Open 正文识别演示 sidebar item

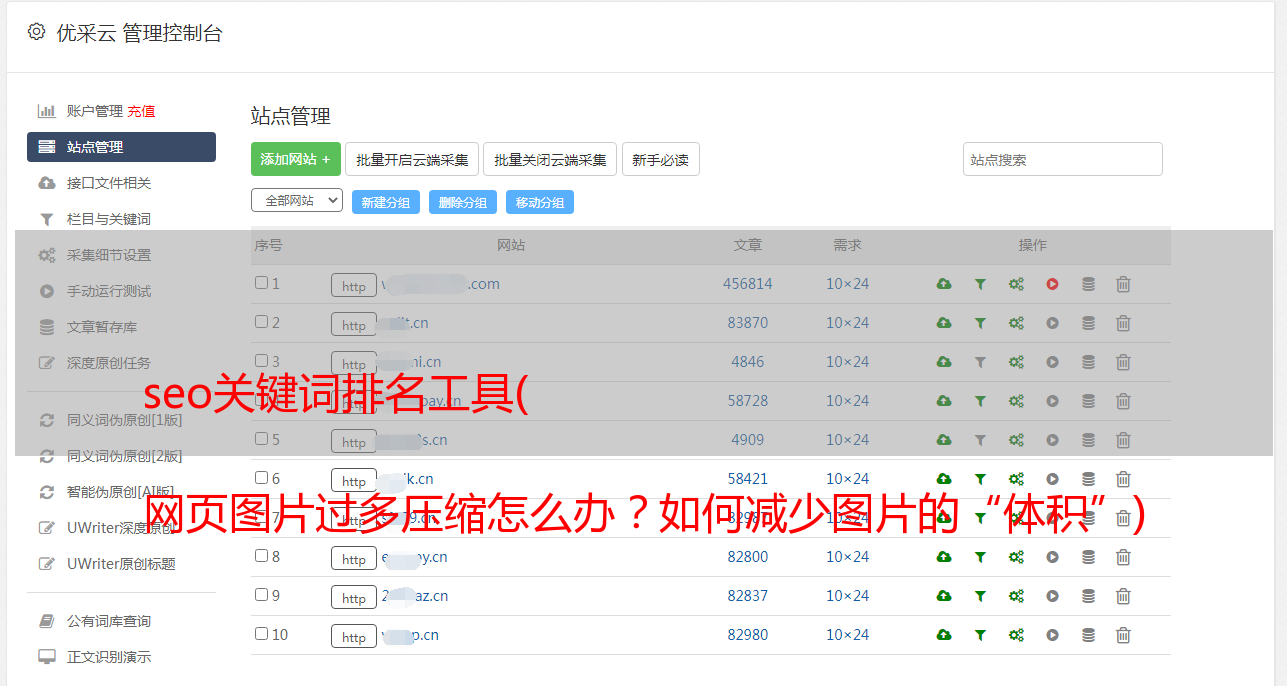109,657
